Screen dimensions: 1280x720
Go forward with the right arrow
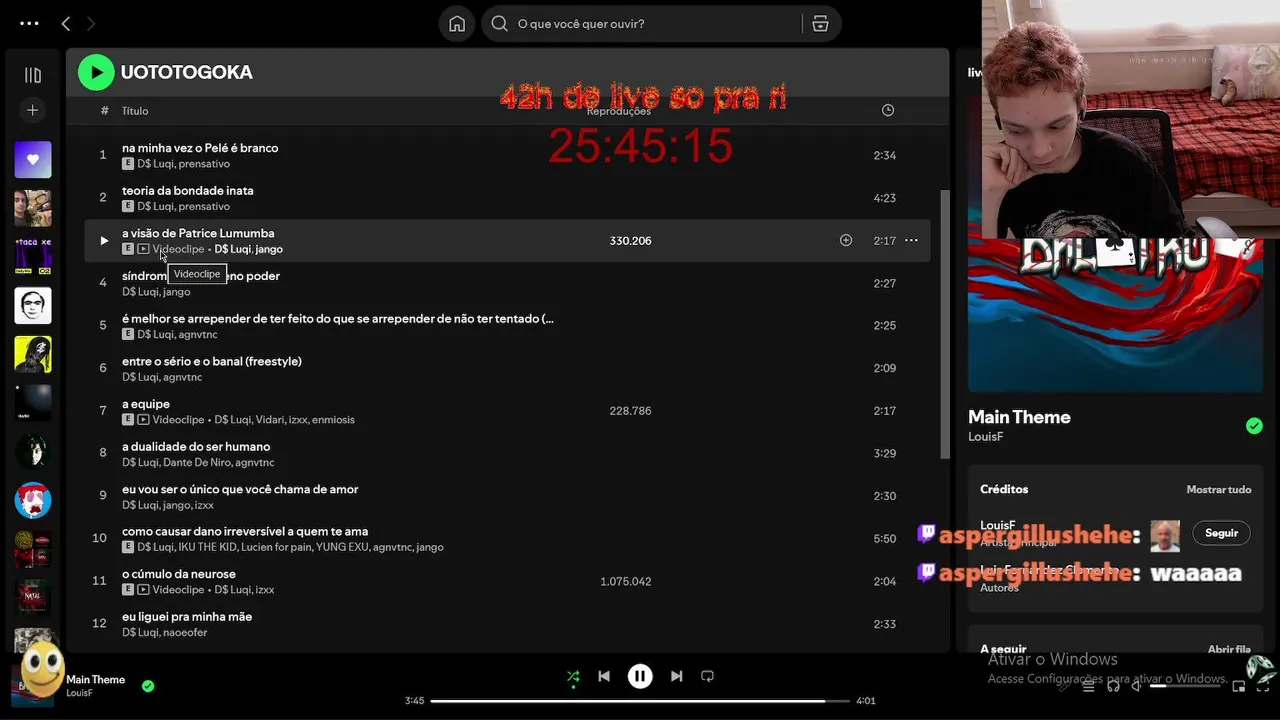tap(91, 23)
